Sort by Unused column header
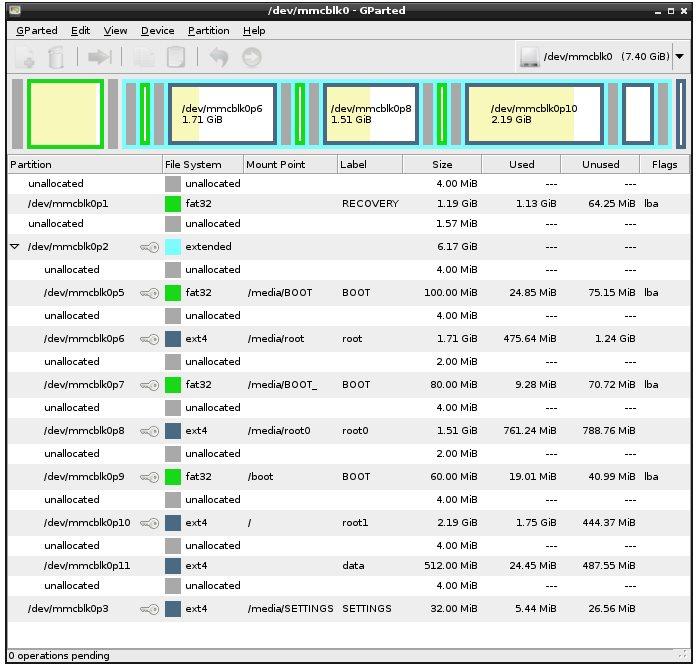Image resolution: width=700 pixels, height=668 pixels. (600, 164)
